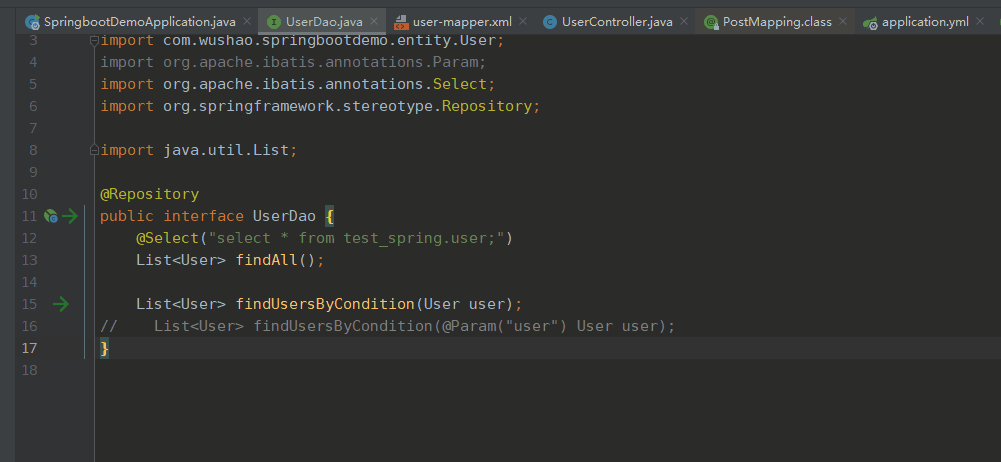The height and width of the screenshot is (462, 1001).
Task: Click the @Select annotation on line 12
Action: 167,238
